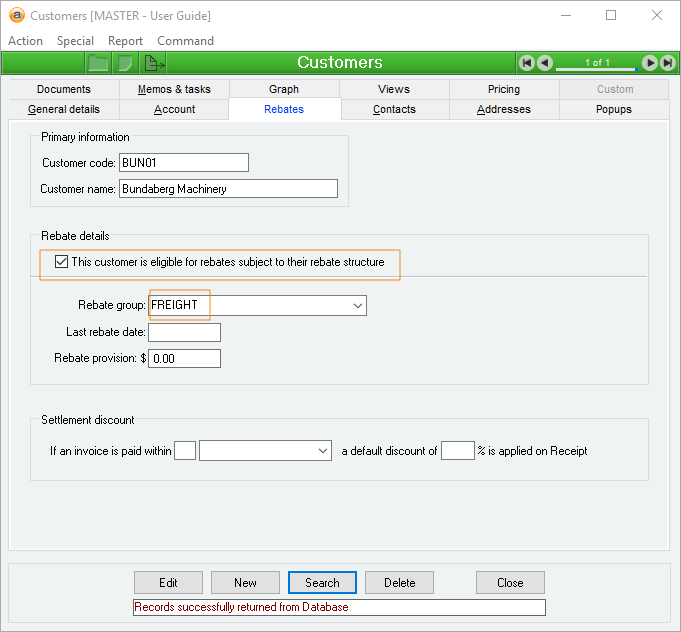The image size is (681, 632).
Task: Click the export document arrow icon
Action: [154, 63]
